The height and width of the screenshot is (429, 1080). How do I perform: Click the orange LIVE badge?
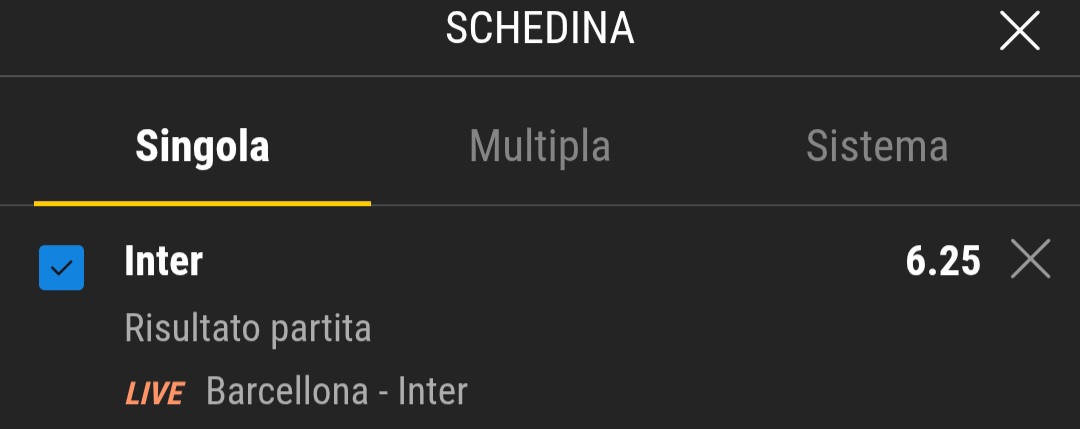click(154, 394)
